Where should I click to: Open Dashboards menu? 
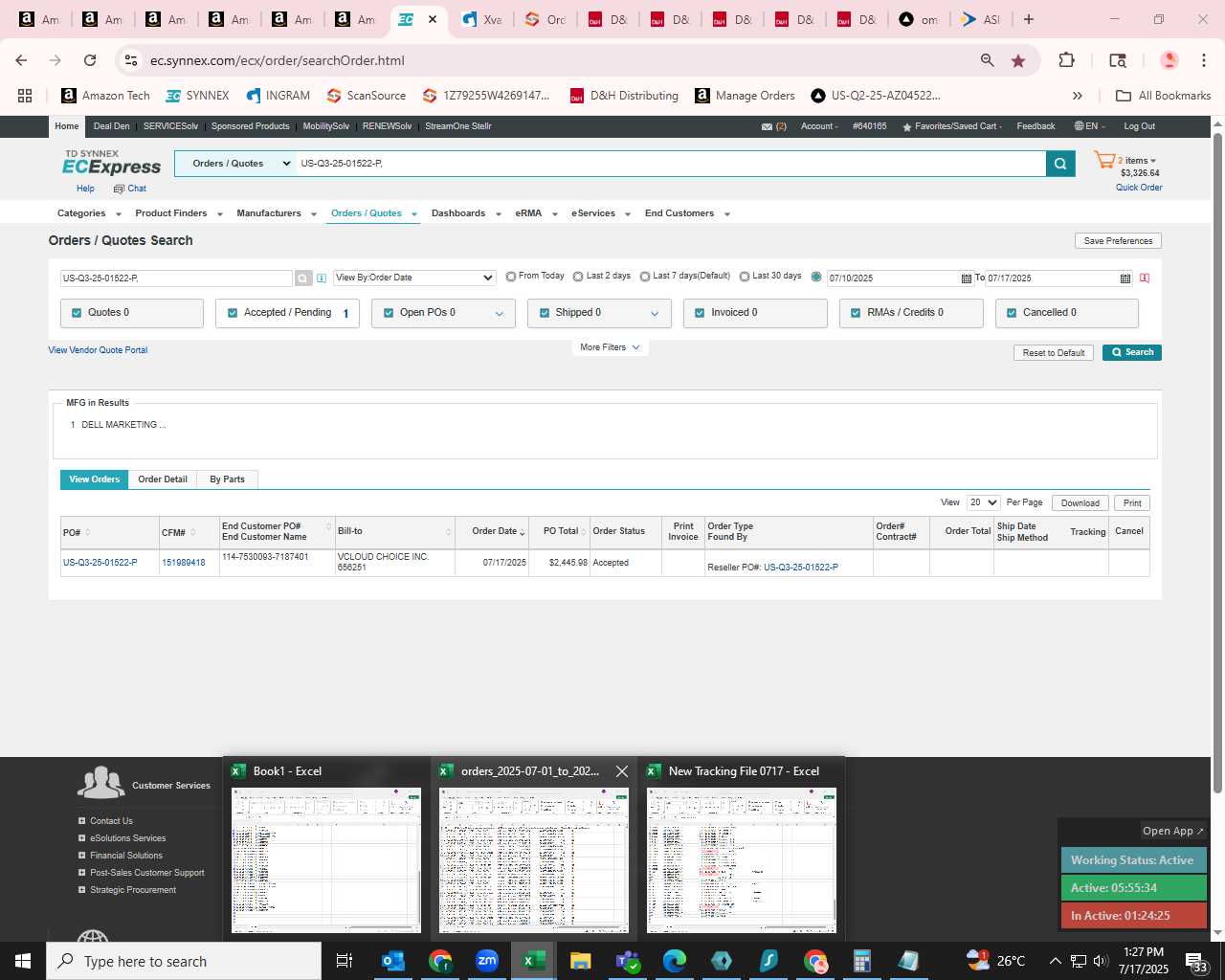pos(466,213)
